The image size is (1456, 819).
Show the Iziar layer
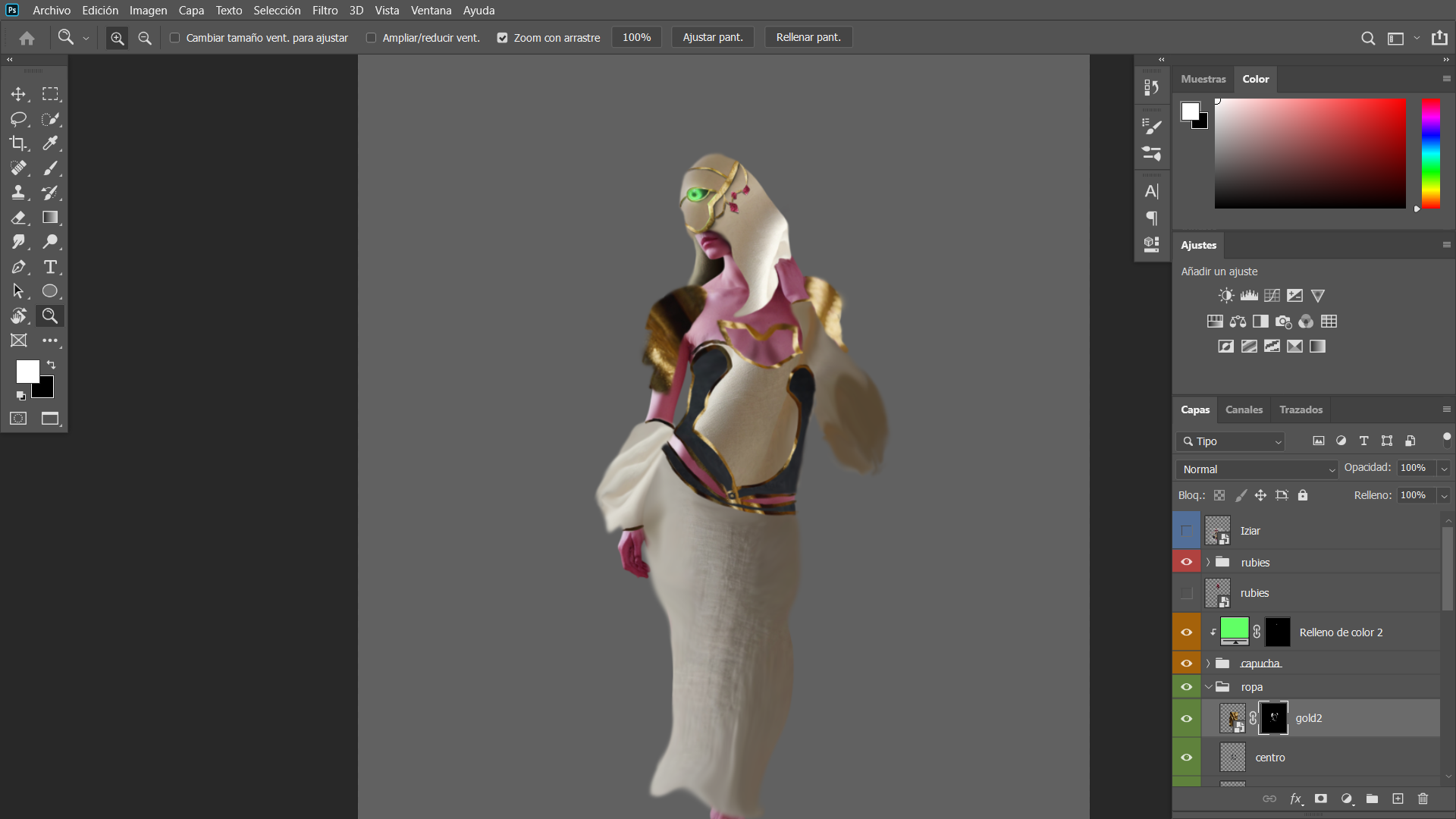[x=1187, y=531]
